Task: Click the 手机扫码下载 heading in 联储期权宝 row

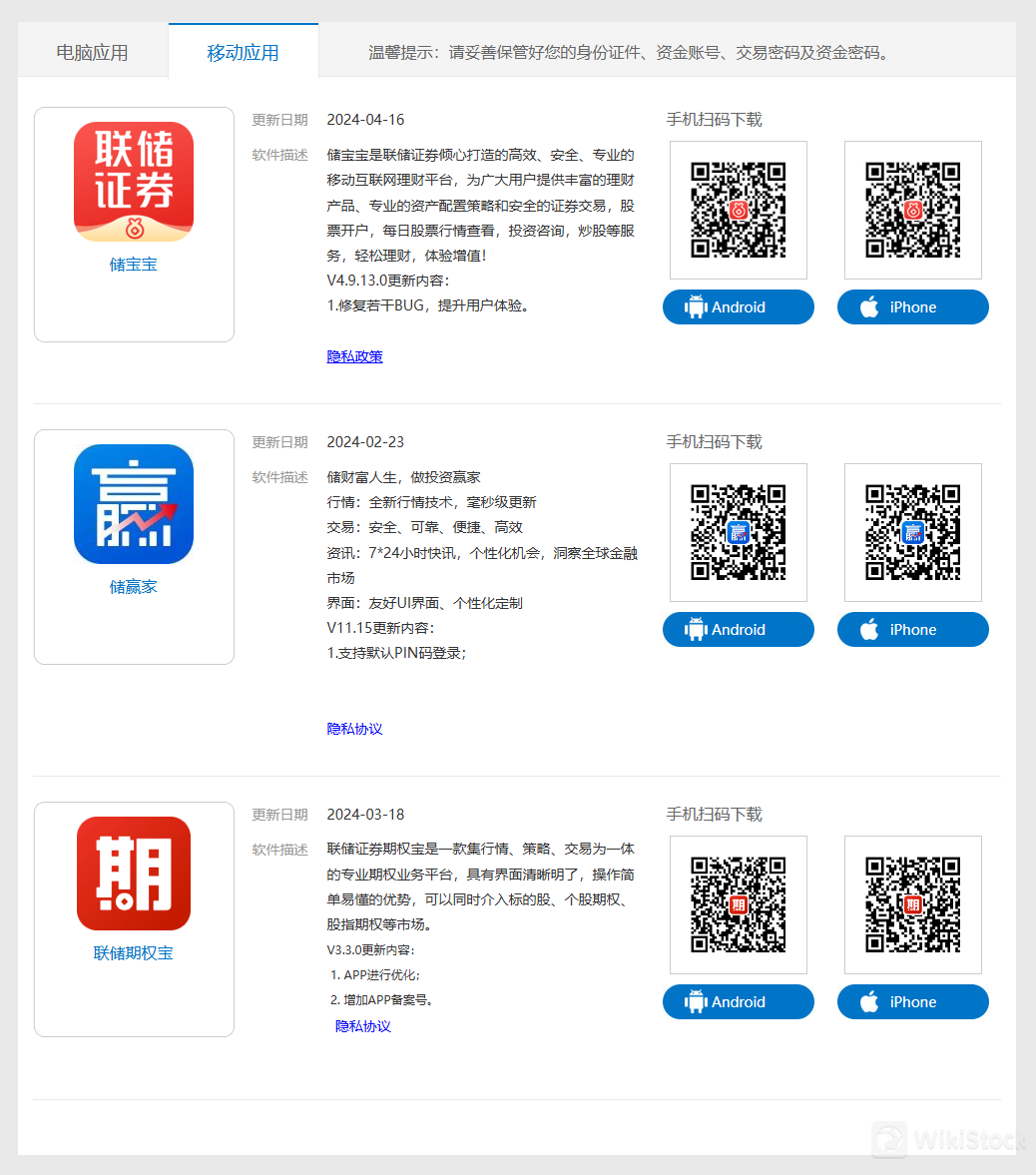Action: point(714,815)
